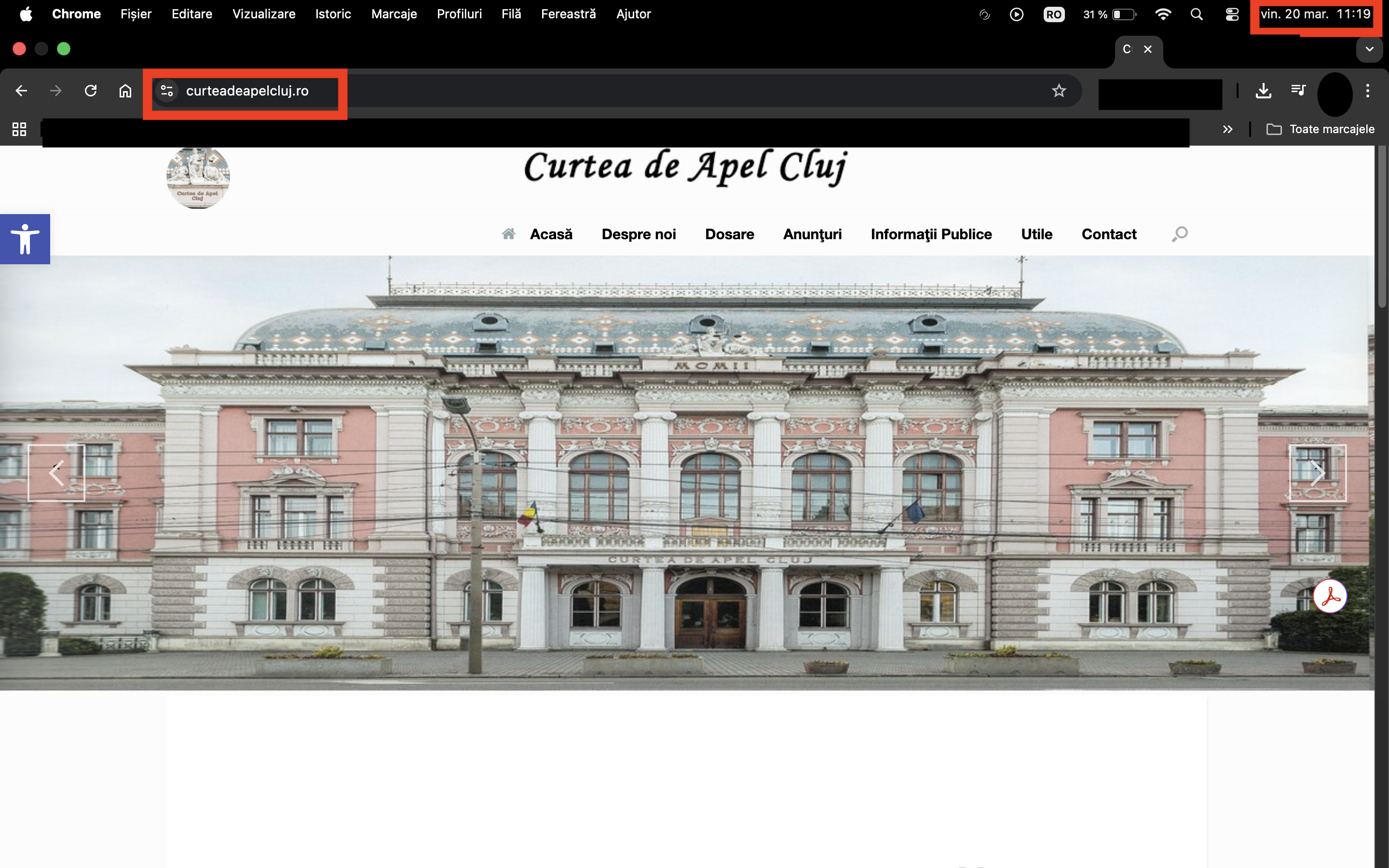
Task: Open Chrome downloads icon
Action: click(x=1263, y=91)
